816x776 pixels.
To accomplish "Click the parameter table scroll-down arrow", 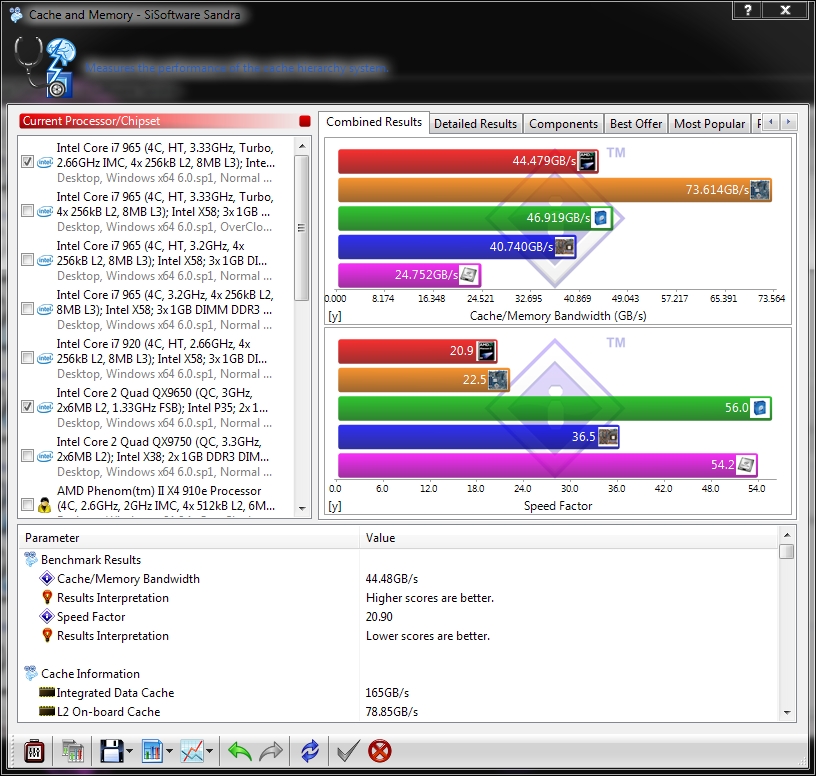I will pyautogui.click(x=787, y=713).
